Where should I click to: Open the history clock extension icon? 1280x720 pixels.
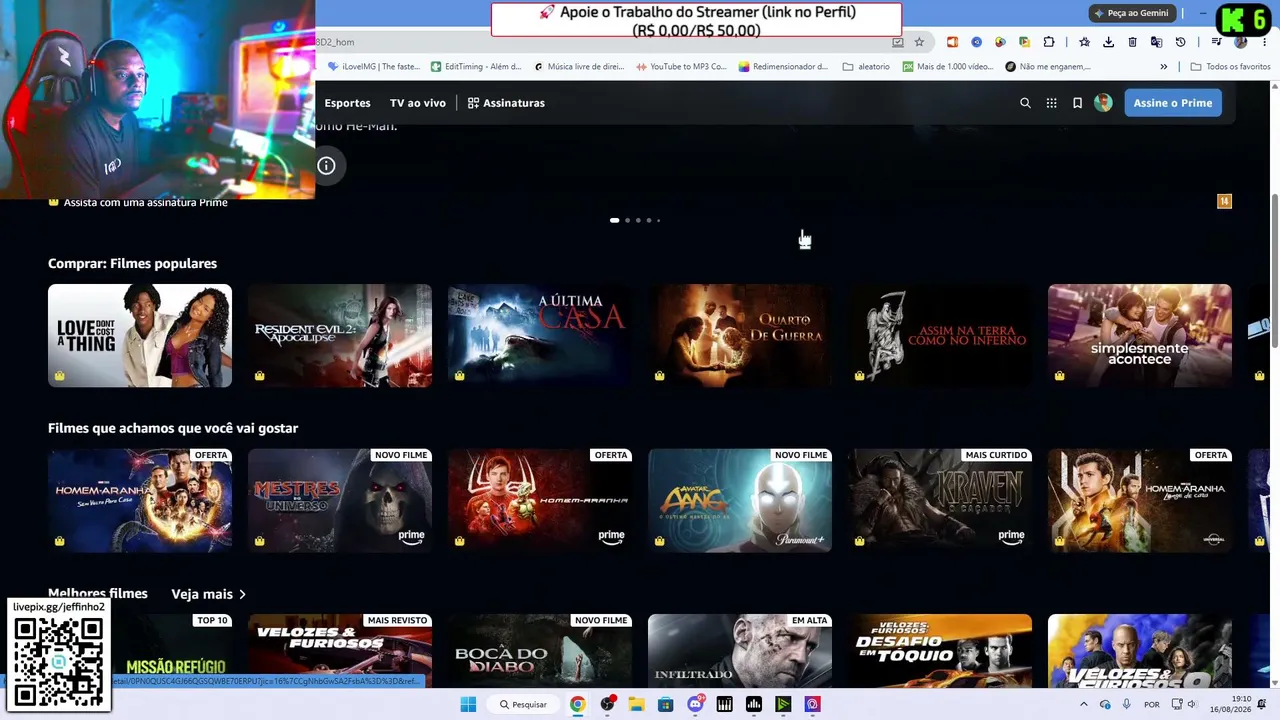click(x=1180, y=42)
